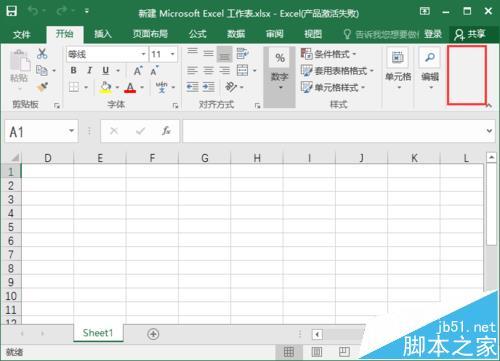Expand the formula bar chevron
500x361 pixels.
(489, 131)
